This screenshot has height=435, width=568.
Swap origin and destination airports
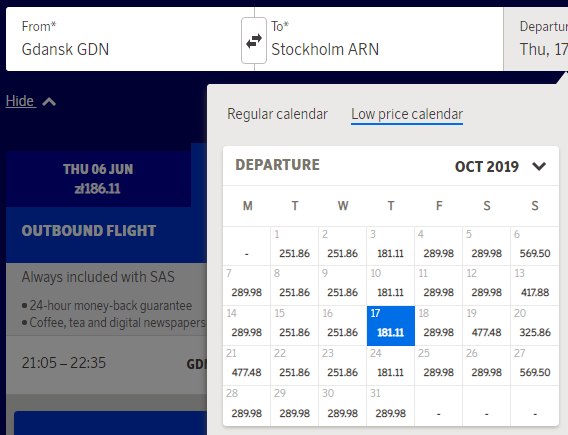(x=254, y=41)
